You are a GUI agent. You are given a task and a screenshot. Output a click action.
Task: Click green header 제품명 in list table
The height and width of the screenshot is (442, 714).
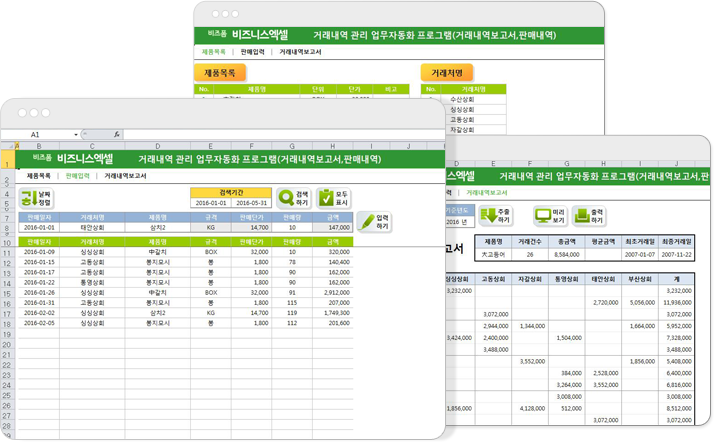click(158, 242)
